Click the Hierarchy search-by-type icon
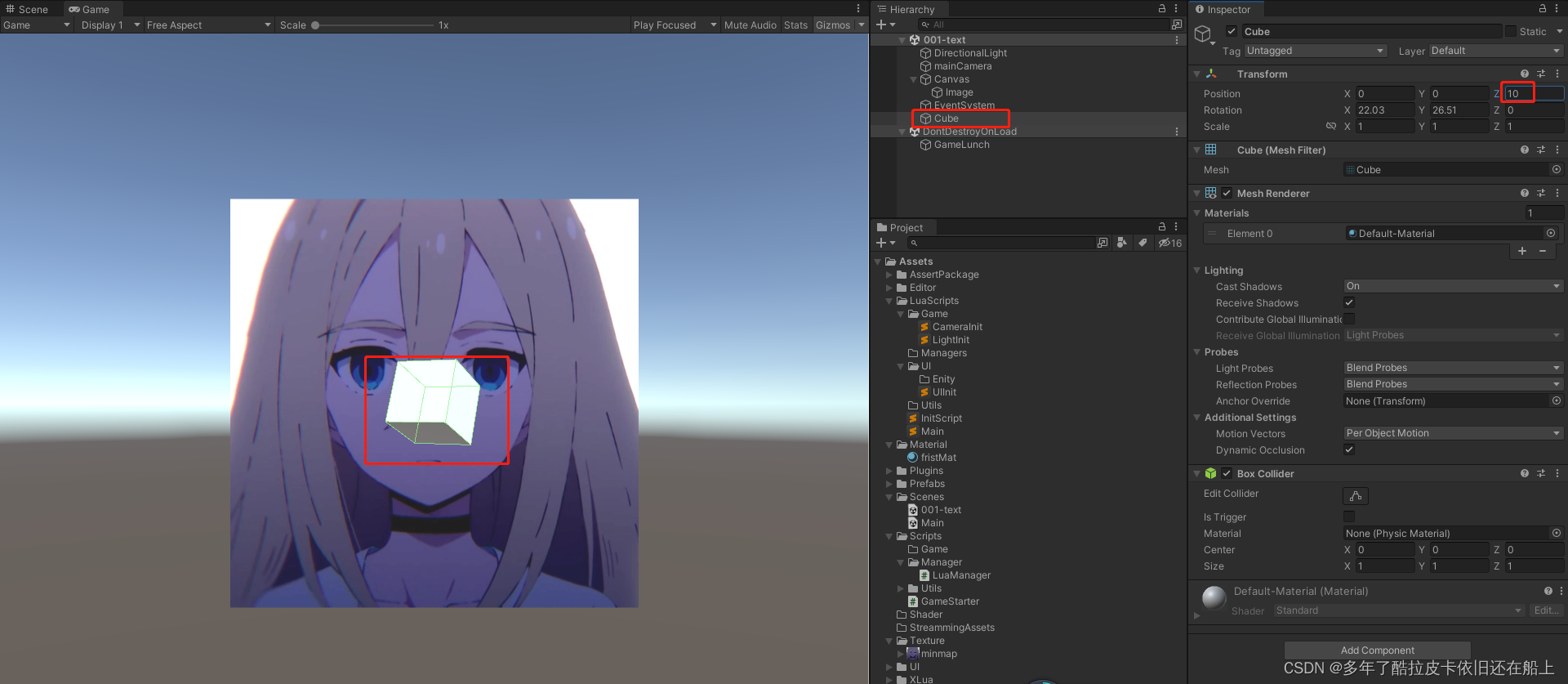The image size is (1568, 684). pos(1176,25)
